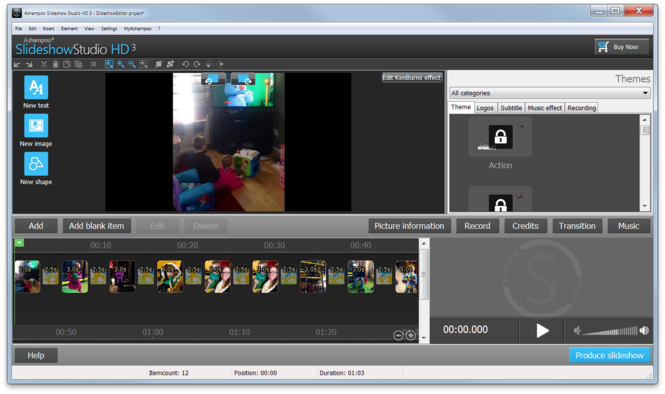Select the blue selection-arrow tool in toolbar

[109, 64]
